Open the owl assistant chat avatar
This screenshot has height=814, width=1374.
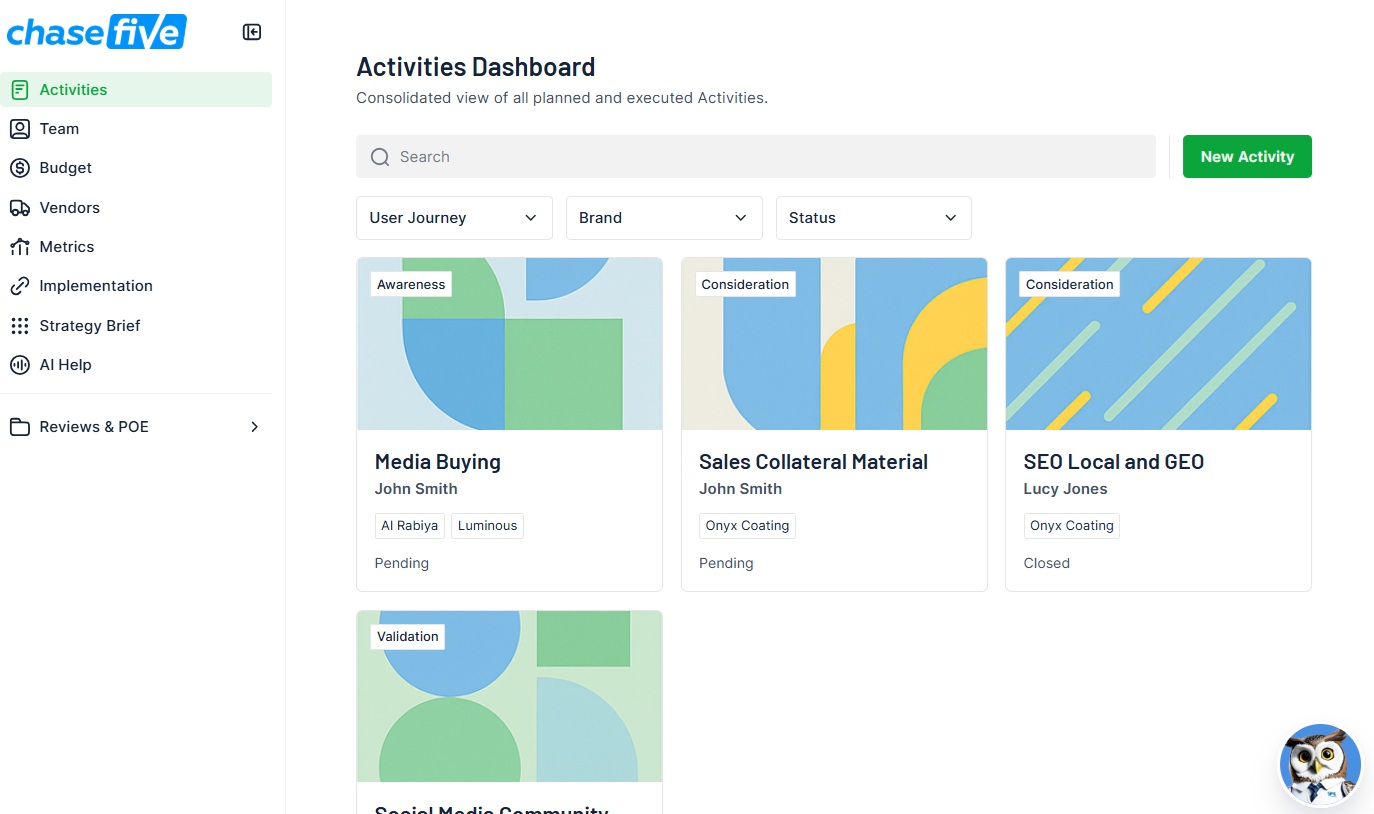[x=1320, y=764]
